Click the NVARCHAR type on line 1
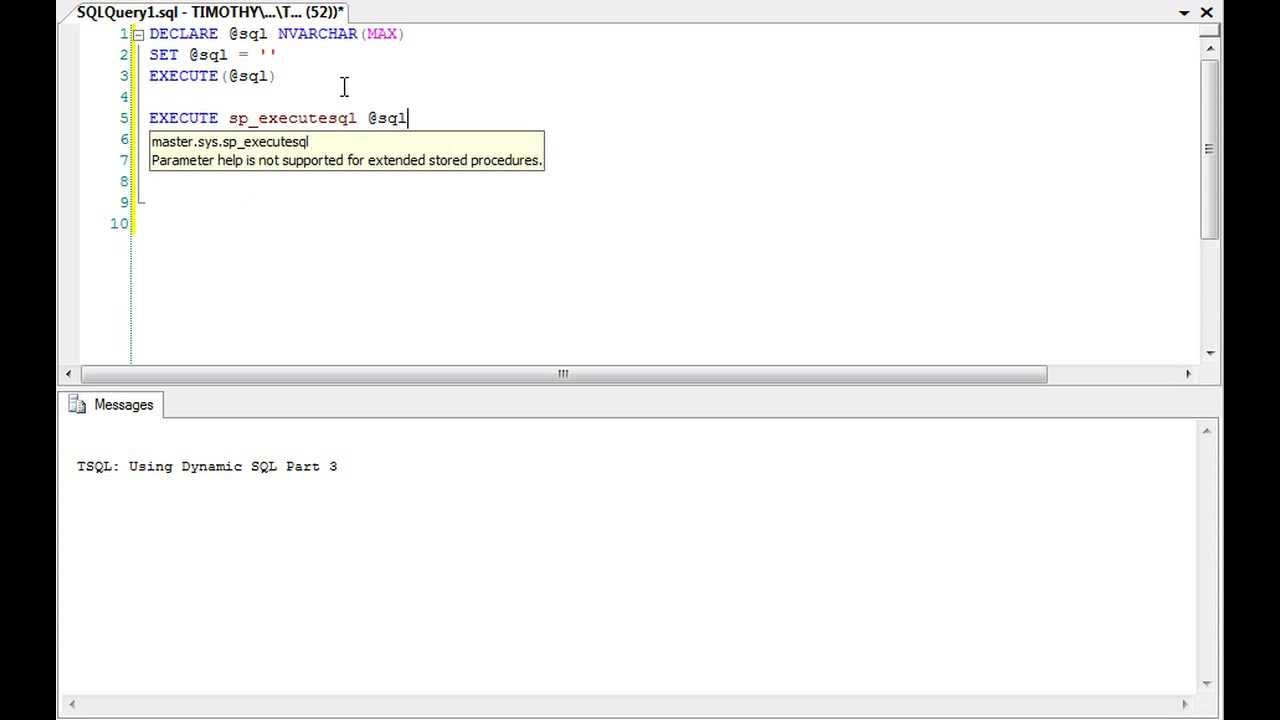The image size is (1280, 720). point(317,34)
